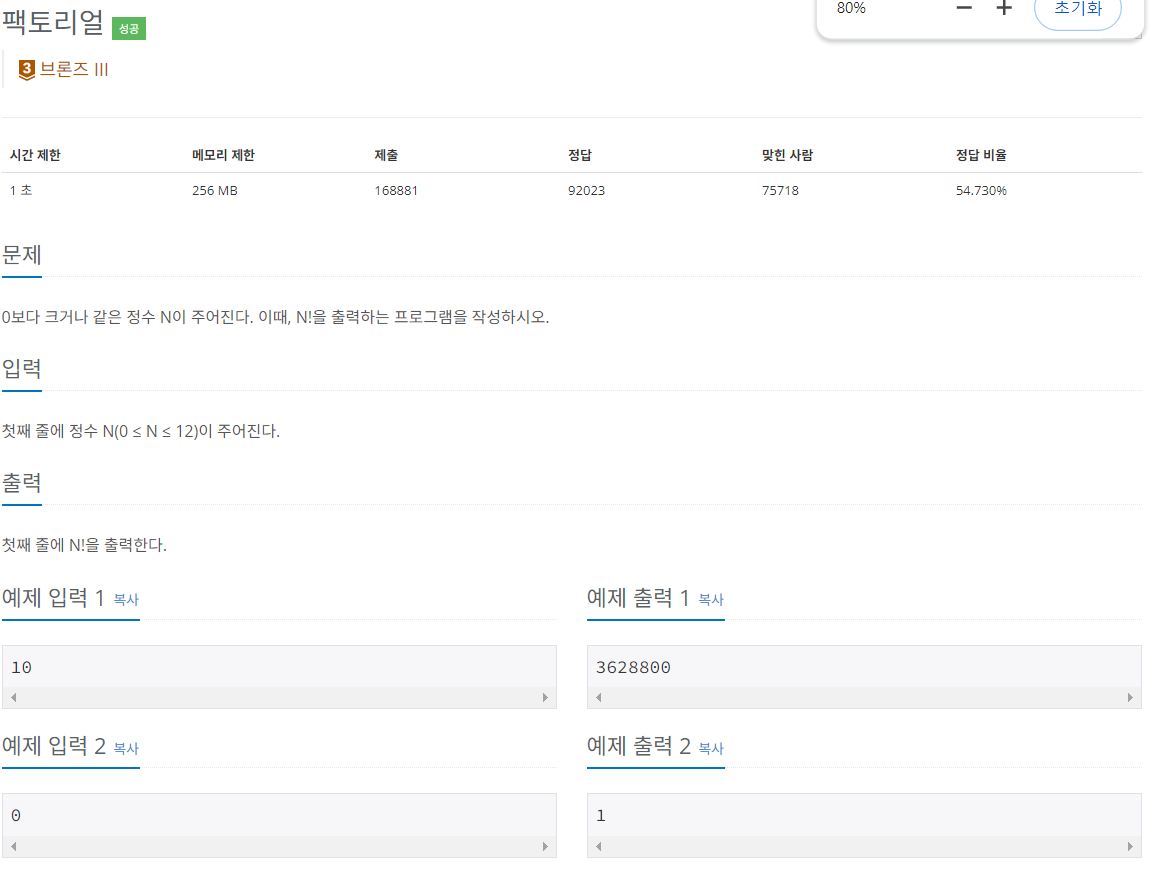
Task: Click the left scroll arrow under 예제 입력 2
Action: 12,846
